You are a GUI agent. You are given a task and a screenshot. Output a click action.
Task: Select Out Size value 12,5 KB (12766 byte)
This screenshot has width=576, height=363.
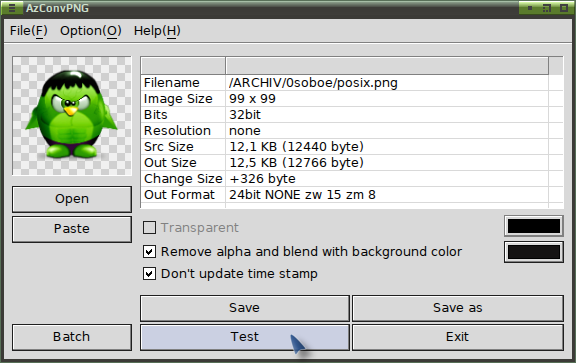pos(296,163)
